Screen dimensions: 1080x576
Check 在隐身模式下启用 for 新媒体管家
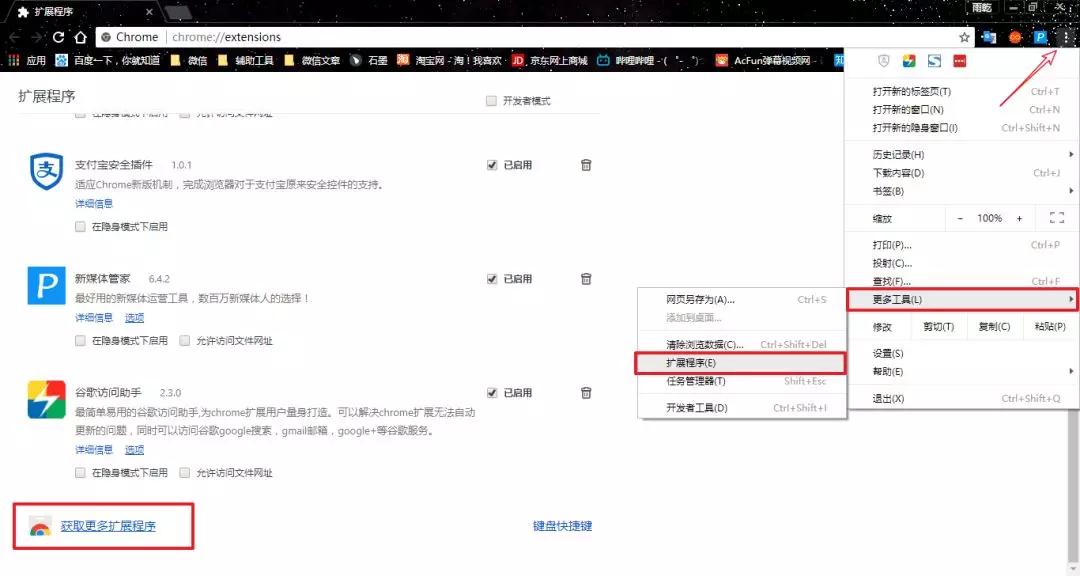pos(81,340)
